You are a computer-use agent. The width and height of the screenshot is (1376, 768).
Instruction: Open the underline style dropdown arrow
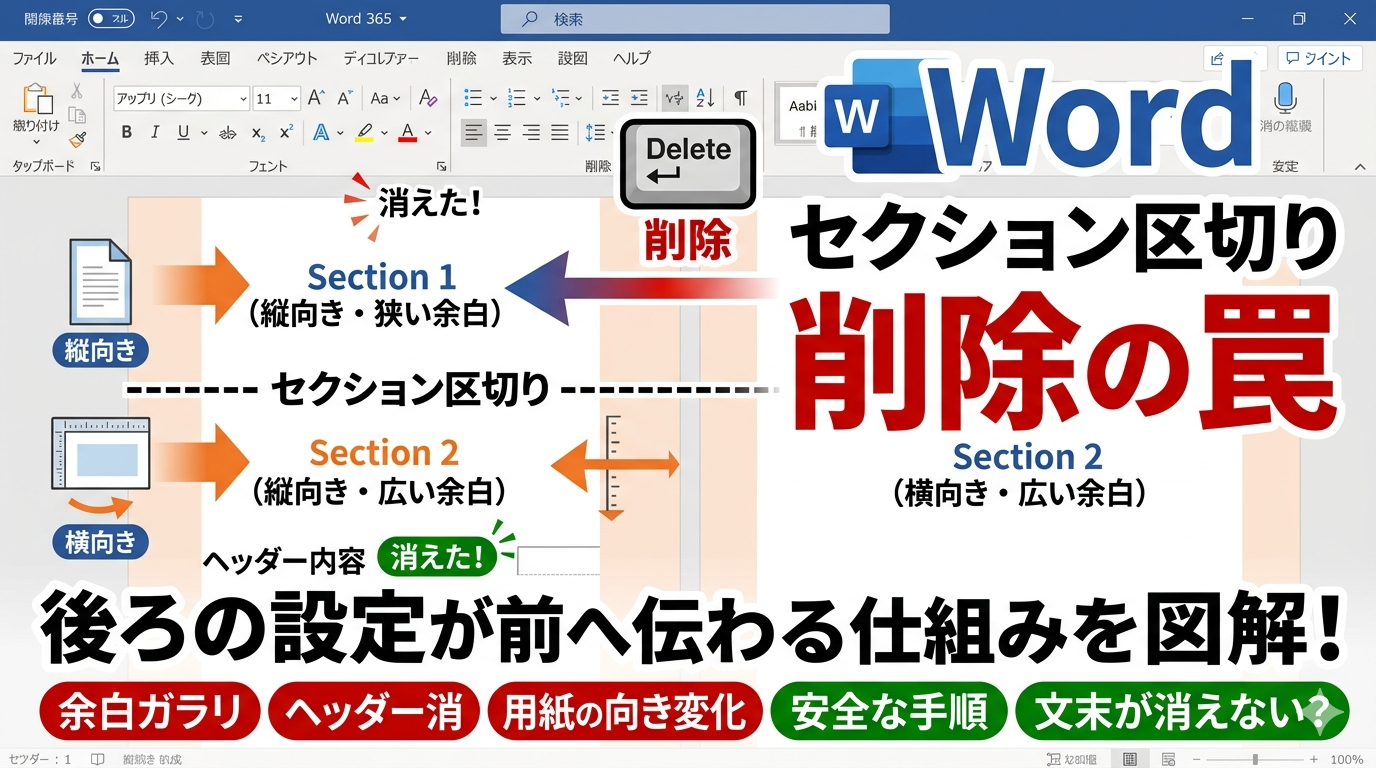[203, 133]
